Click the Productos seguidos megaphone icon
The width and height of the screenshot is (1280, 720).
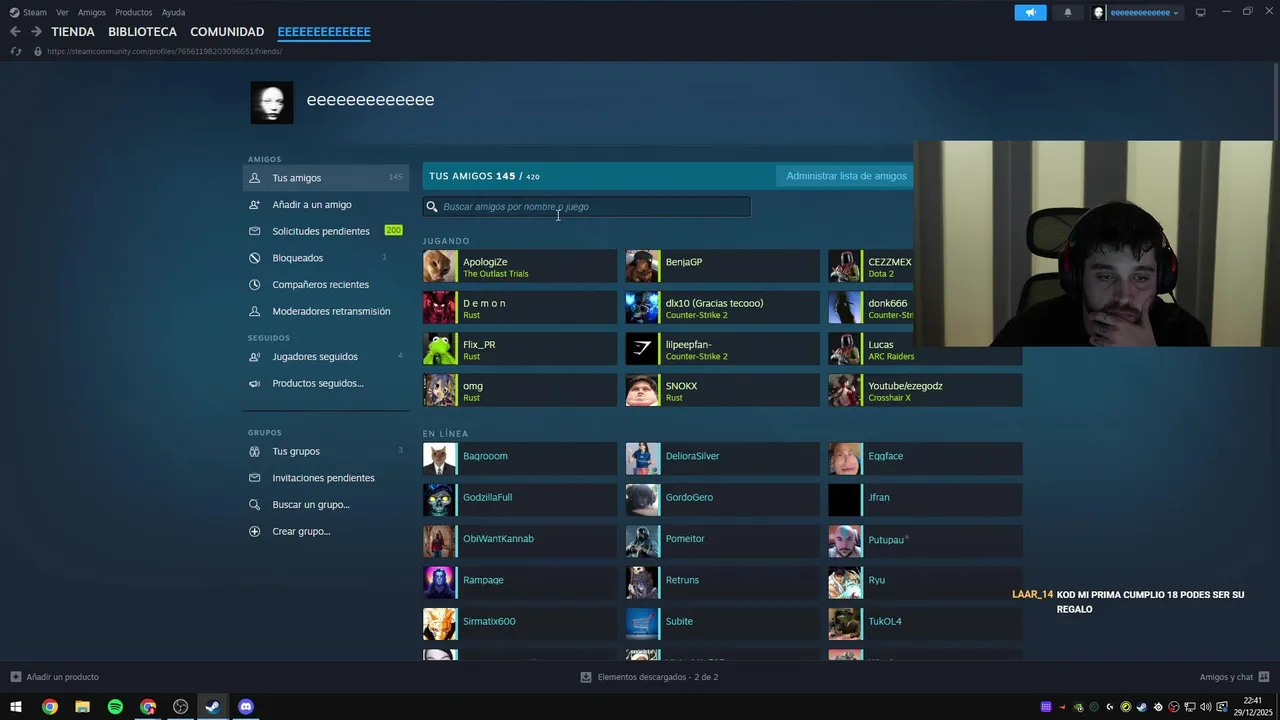coord(254,383)
